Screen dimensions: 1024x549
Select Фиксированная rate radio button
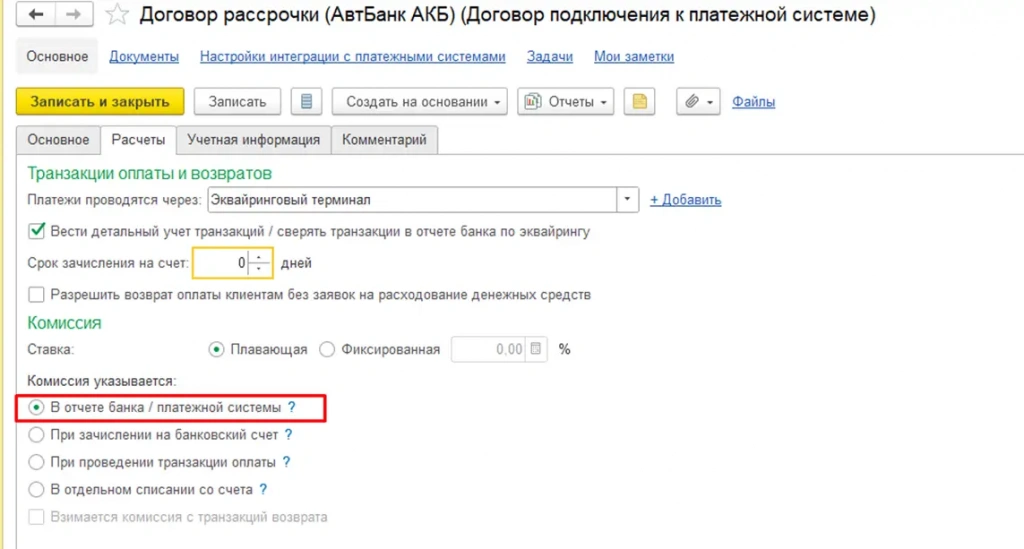coord(327,350)
